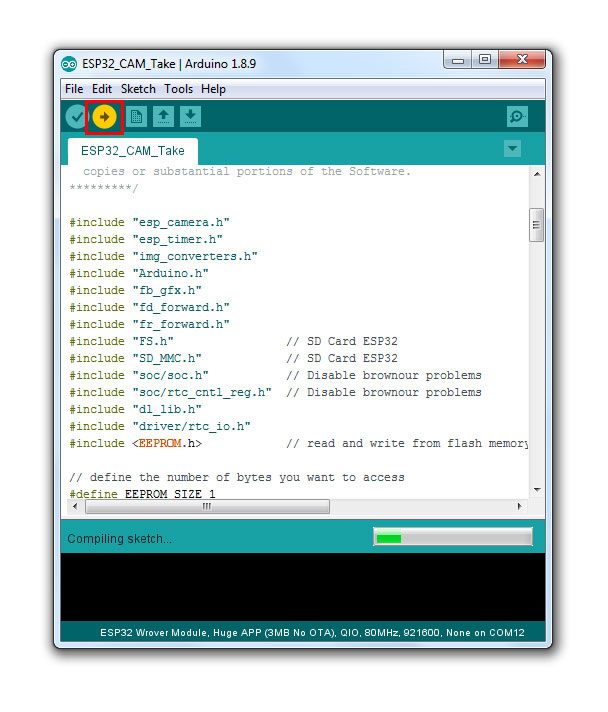Click the line #include "fd_forward.h"
This screenshot has width=608, height=712.
tap(149, 307)
